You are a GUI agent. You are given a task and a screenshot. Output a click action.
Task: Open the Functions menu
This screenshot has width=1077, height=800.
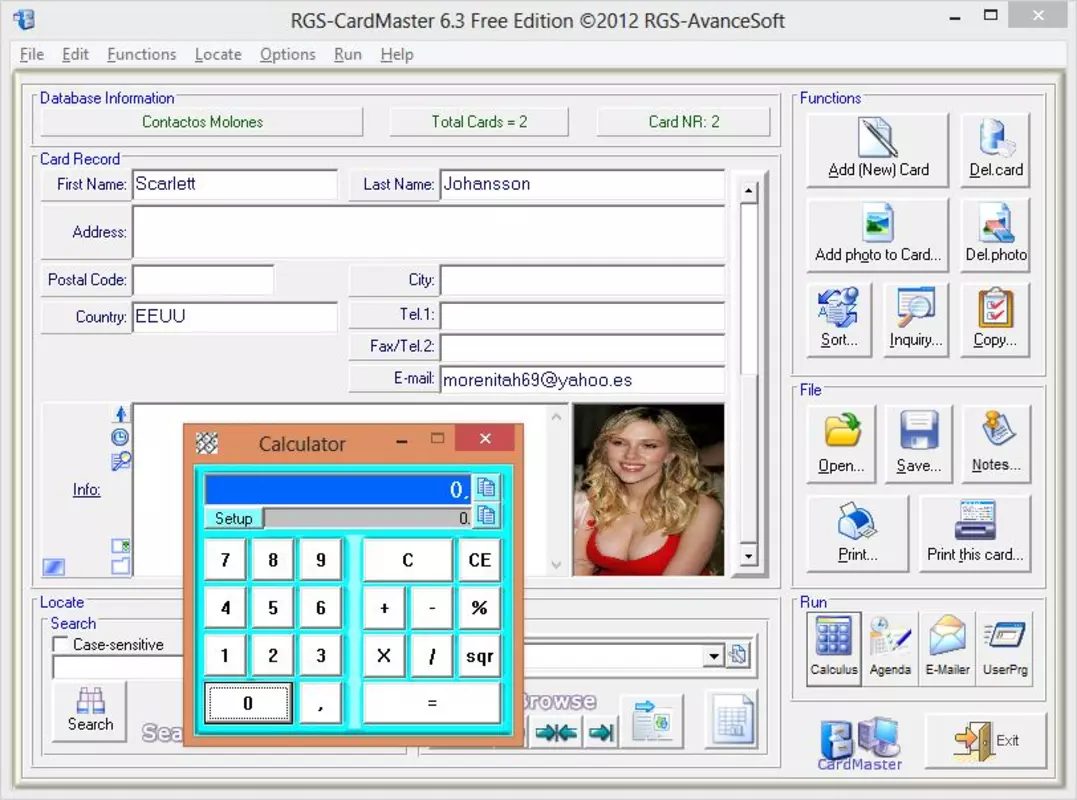pyautogui.click(x=141, y=54)
